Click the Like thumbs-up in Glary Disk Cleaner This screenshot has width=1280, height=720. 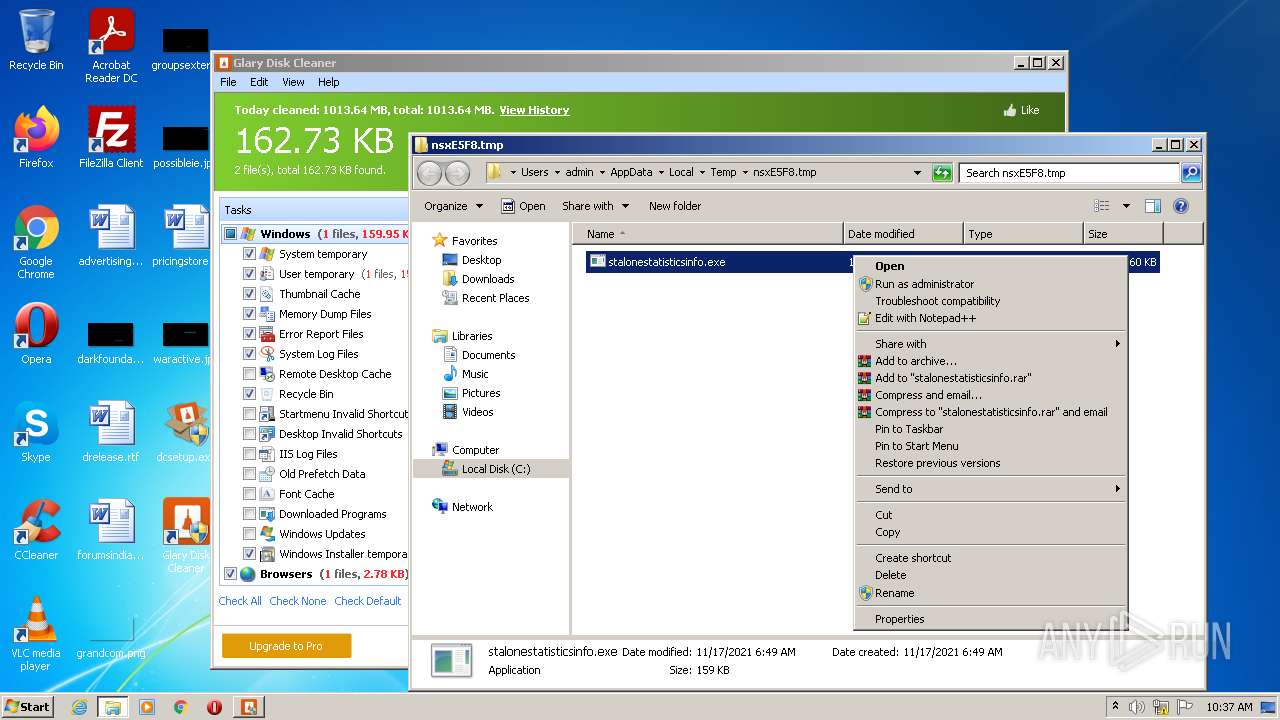click(1021, 110)
